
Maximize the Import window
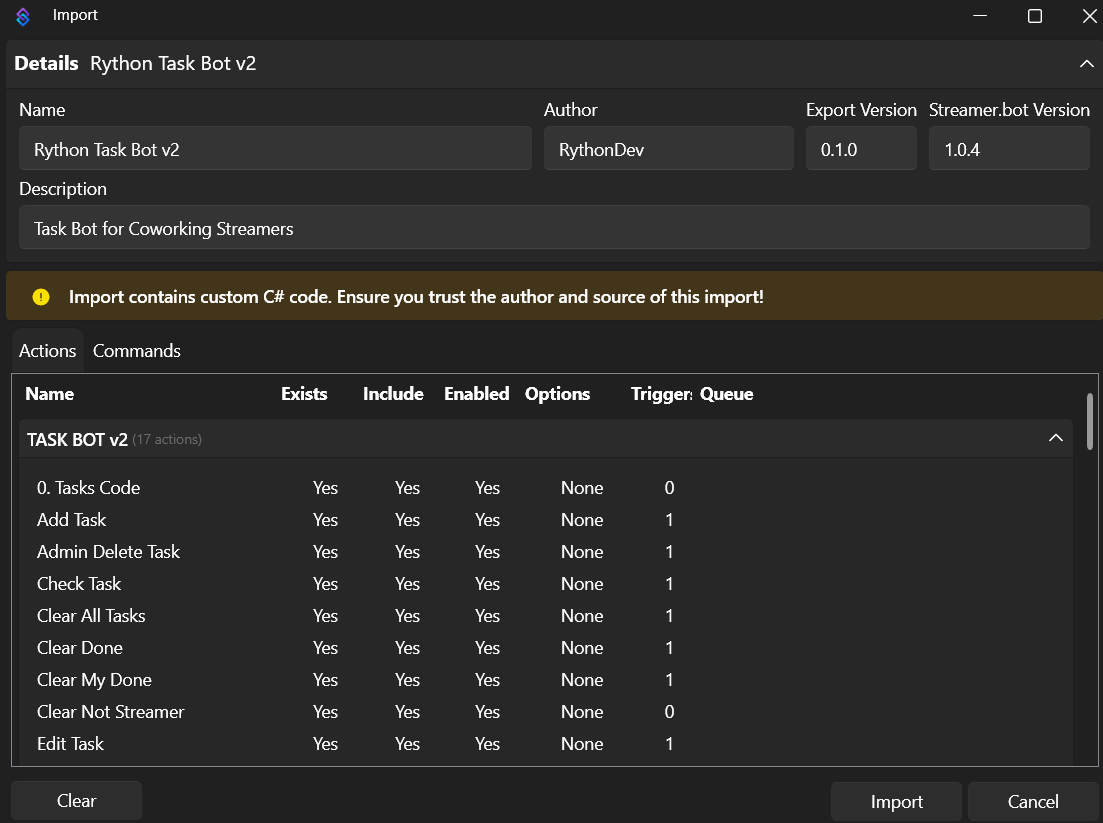[1034, 16]
